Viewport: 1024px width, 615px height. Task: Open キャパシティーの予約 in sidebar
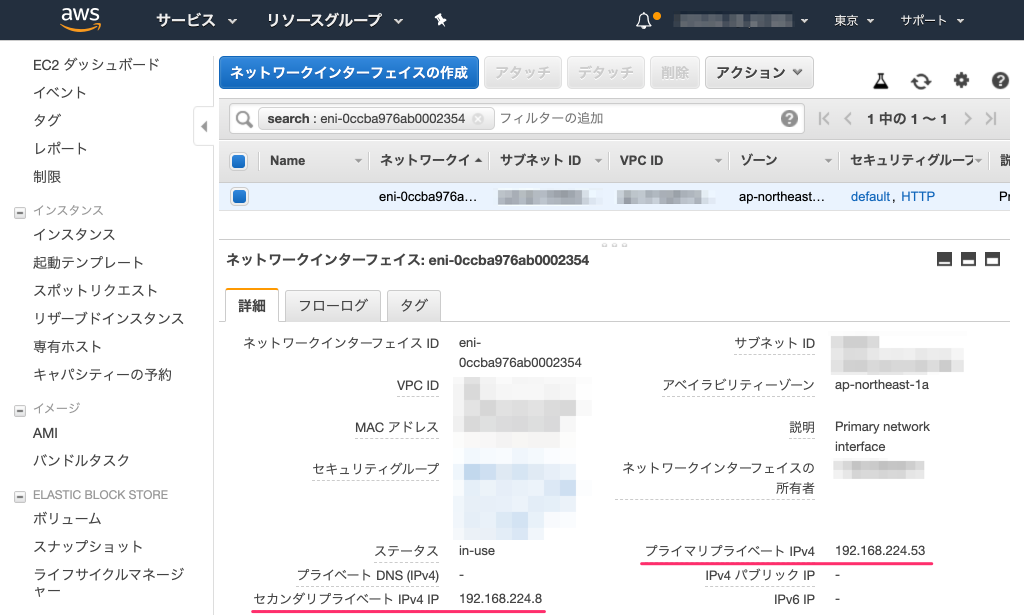click(103, 375)
